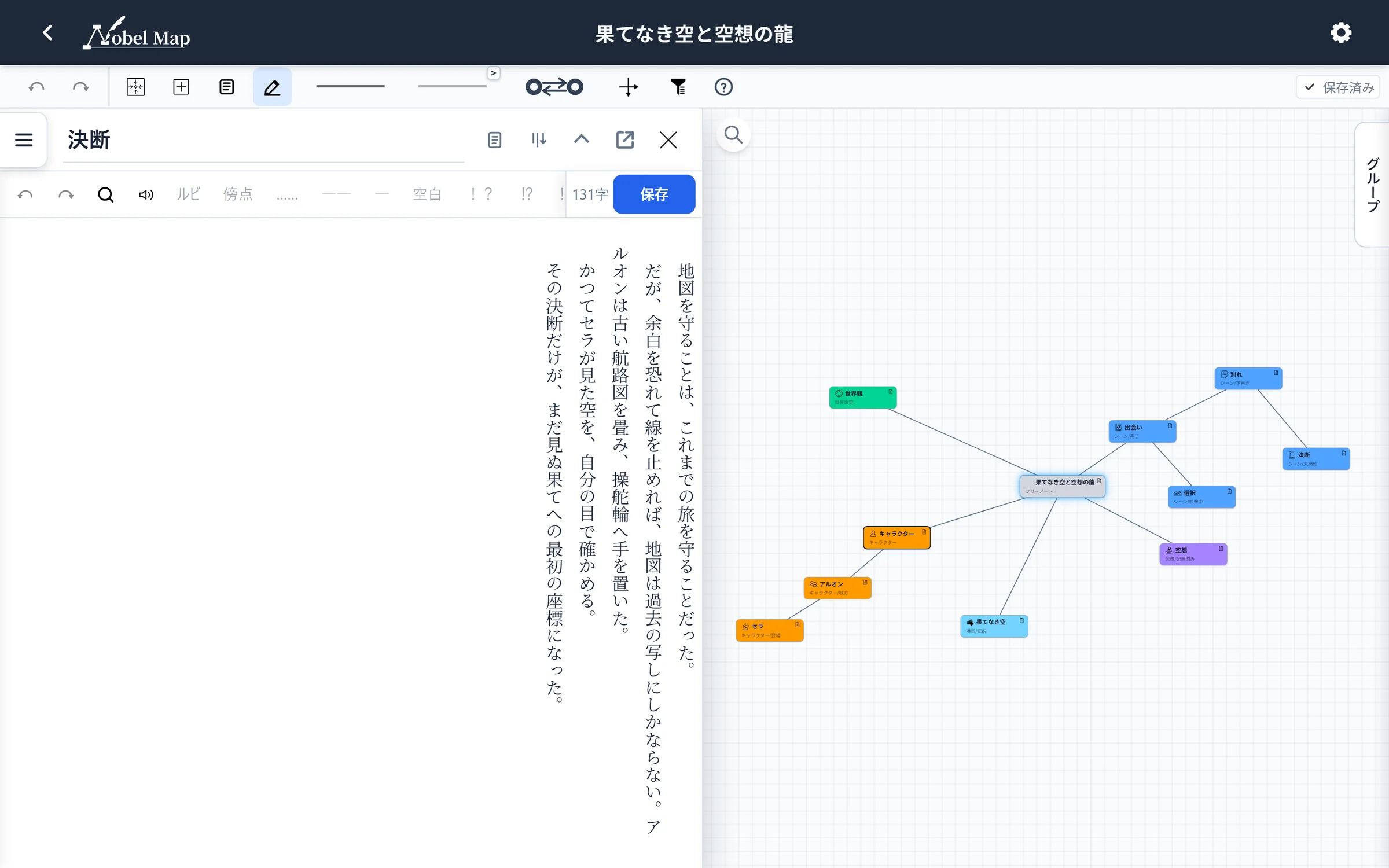
Task: Open the text document toolbar icon
Action: [x=226, y=87]
